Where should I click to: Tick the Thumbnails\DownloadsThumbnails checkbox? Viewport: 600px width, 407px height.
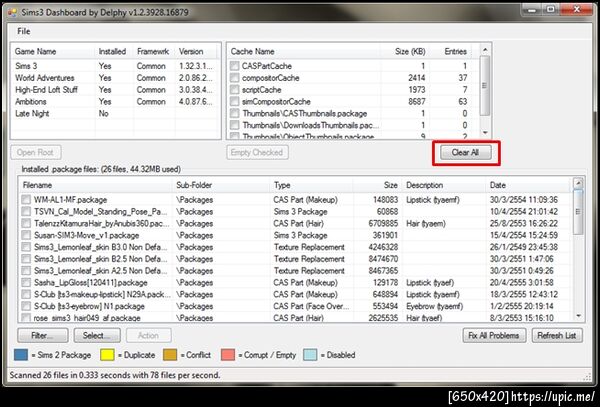coord(235,125)
